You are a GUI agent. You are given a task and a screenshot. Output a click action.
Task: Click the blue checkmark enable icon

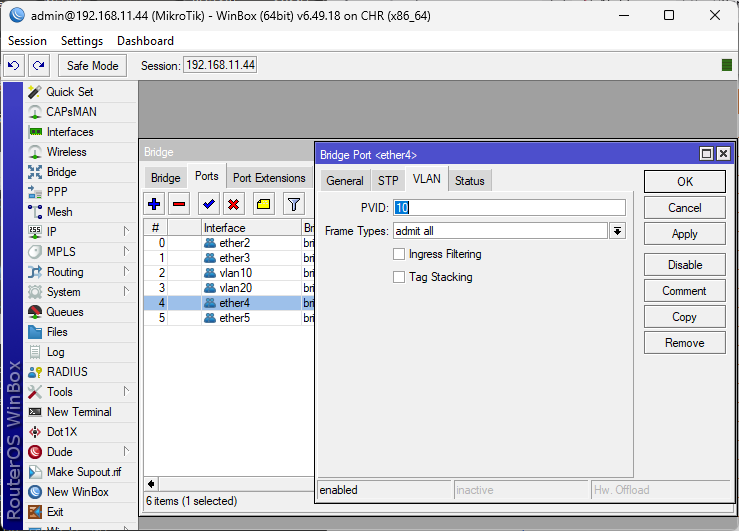pos(209,204)
